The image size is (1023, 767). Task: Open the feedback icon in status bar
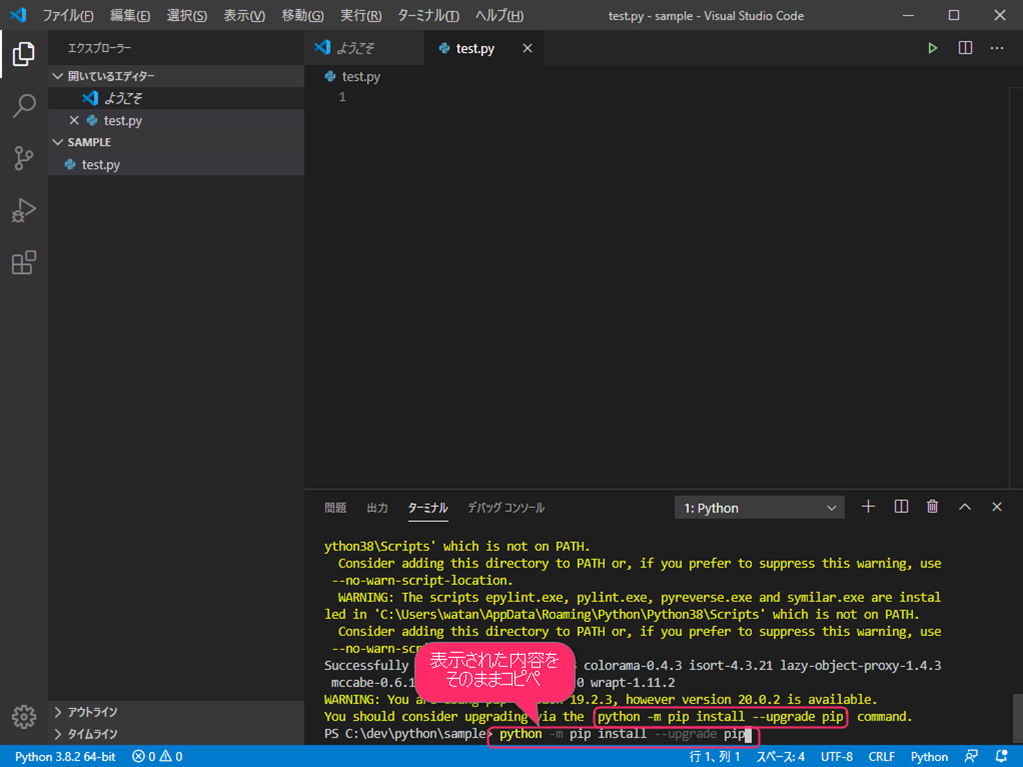(x=971, y=757)
